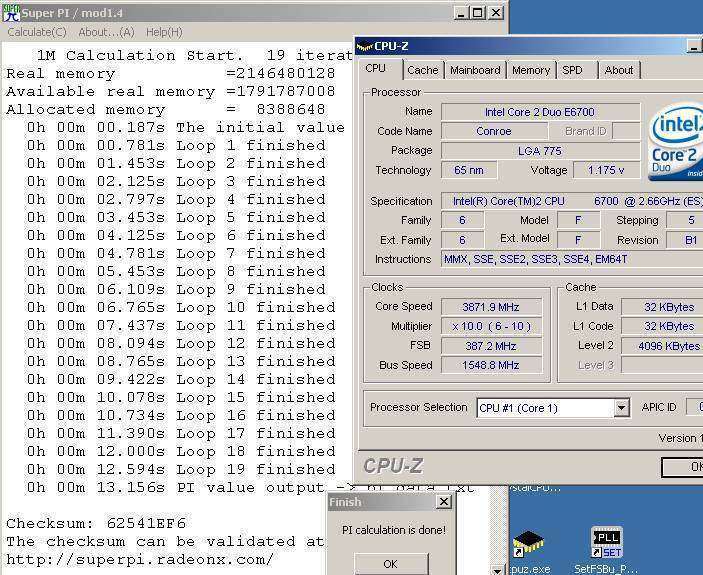703x575 pixels.
Task: Click the Intel Core 2 Duo logo
Action: coord(676,141)
